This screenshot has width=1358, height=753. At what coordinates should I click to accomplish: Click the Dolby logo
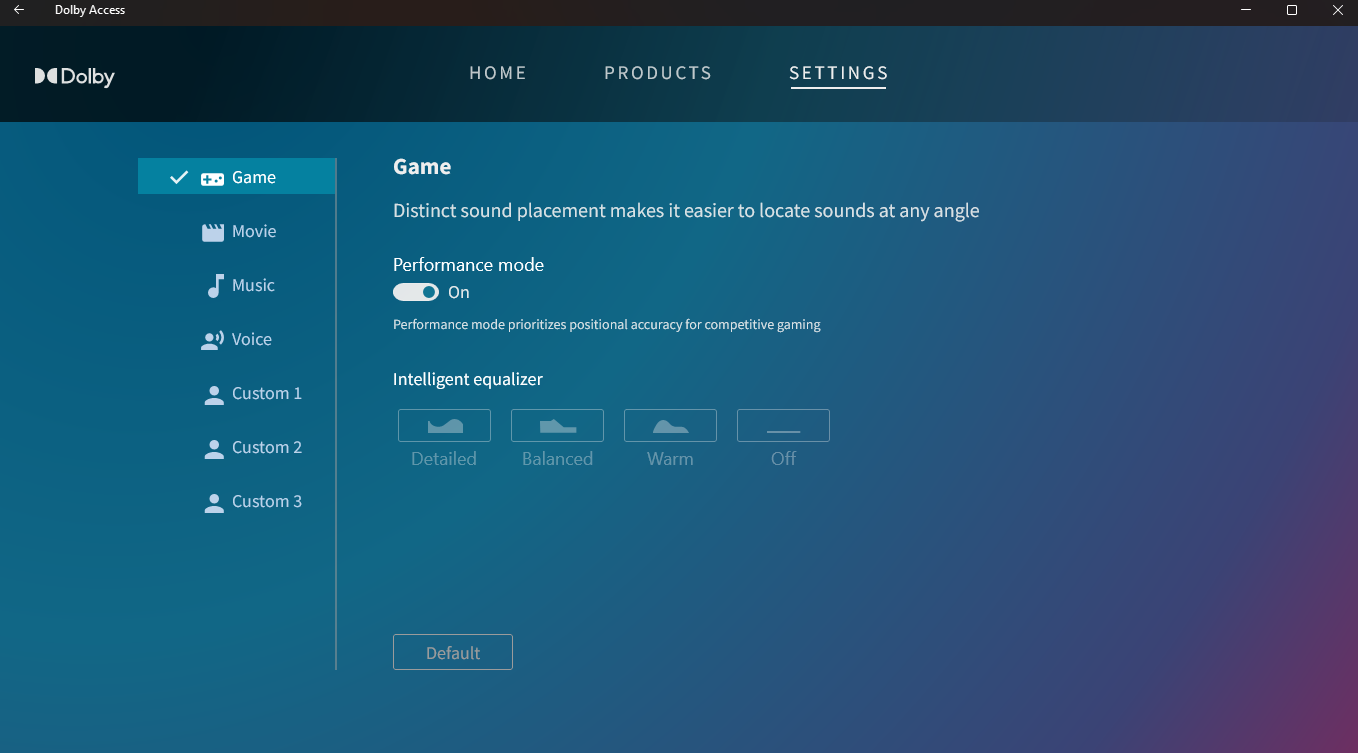point(75,77)
